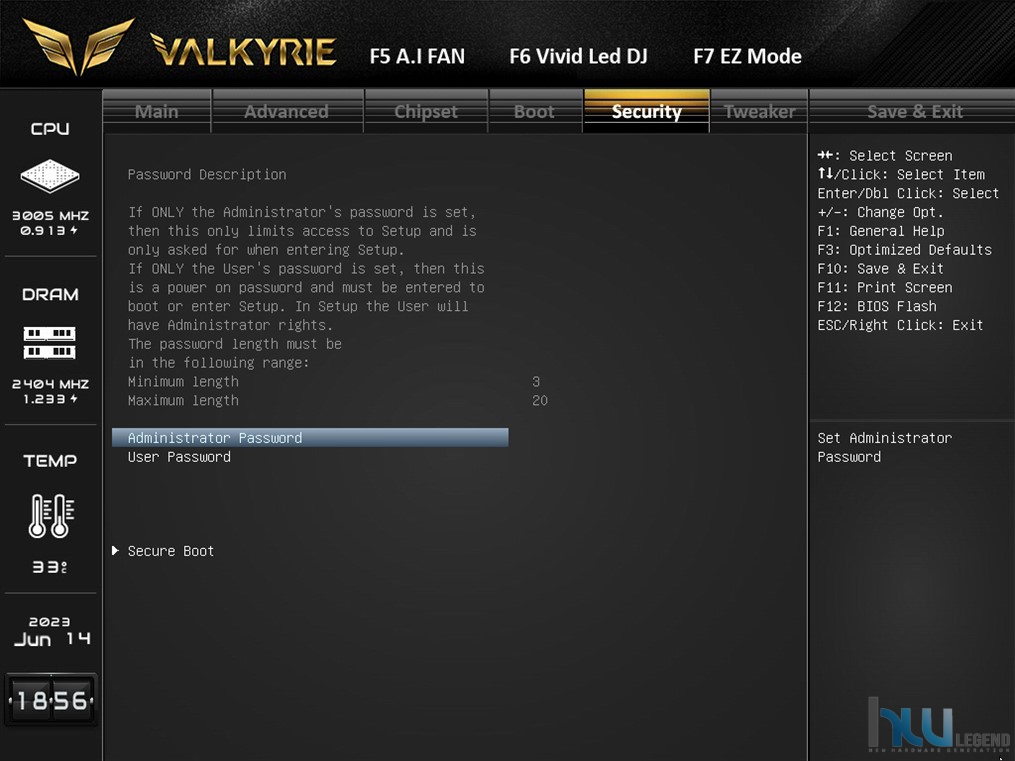Open F5 A.I FAN settings
Screen dimensions: 1015x761
[x=418, y=56]
